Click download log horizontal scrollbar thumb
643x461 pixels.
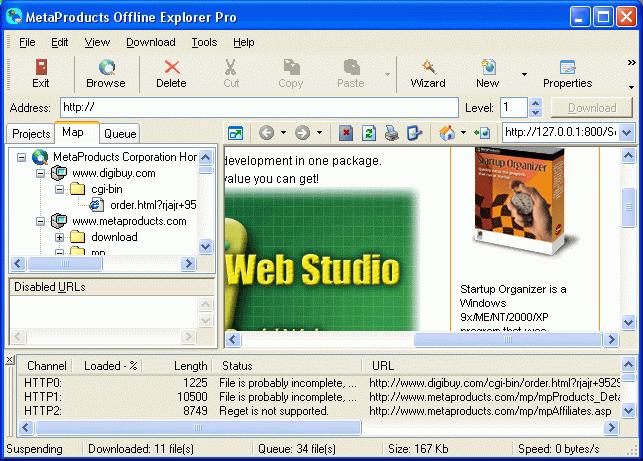click(x=198, y=427)
